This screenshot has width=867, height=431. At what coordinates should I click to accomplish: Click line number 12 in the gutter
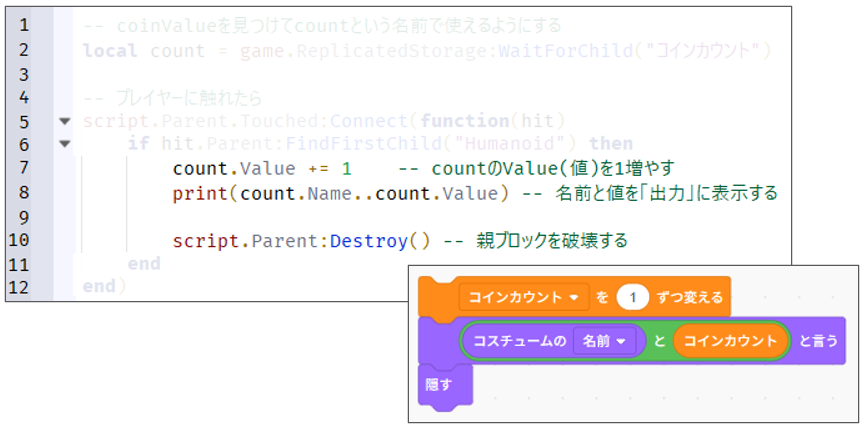(20, 287)
